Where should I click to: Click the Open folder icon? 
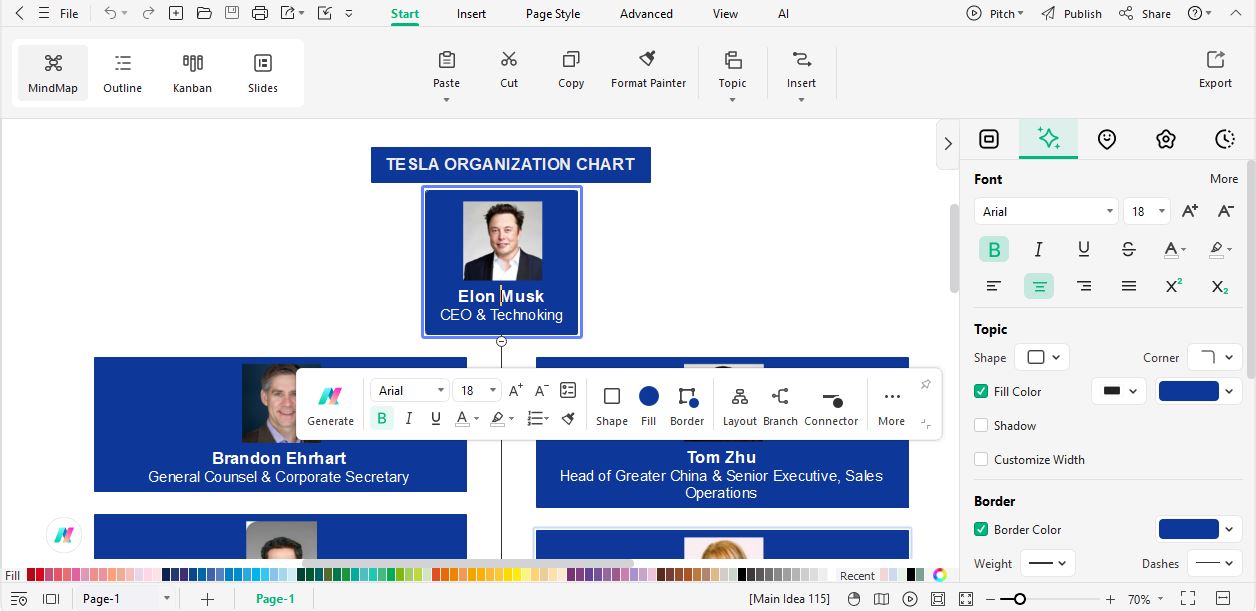(x=204, y=13)
